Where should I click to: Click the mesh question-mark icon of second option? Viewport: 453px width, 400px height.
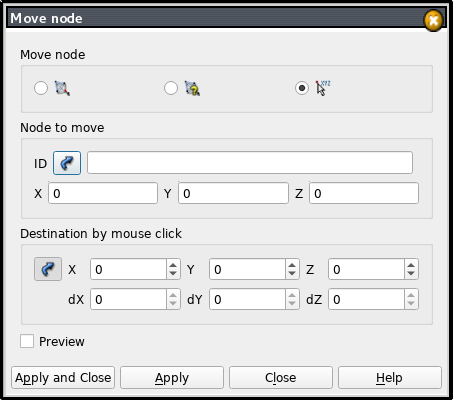coord(192,88)
